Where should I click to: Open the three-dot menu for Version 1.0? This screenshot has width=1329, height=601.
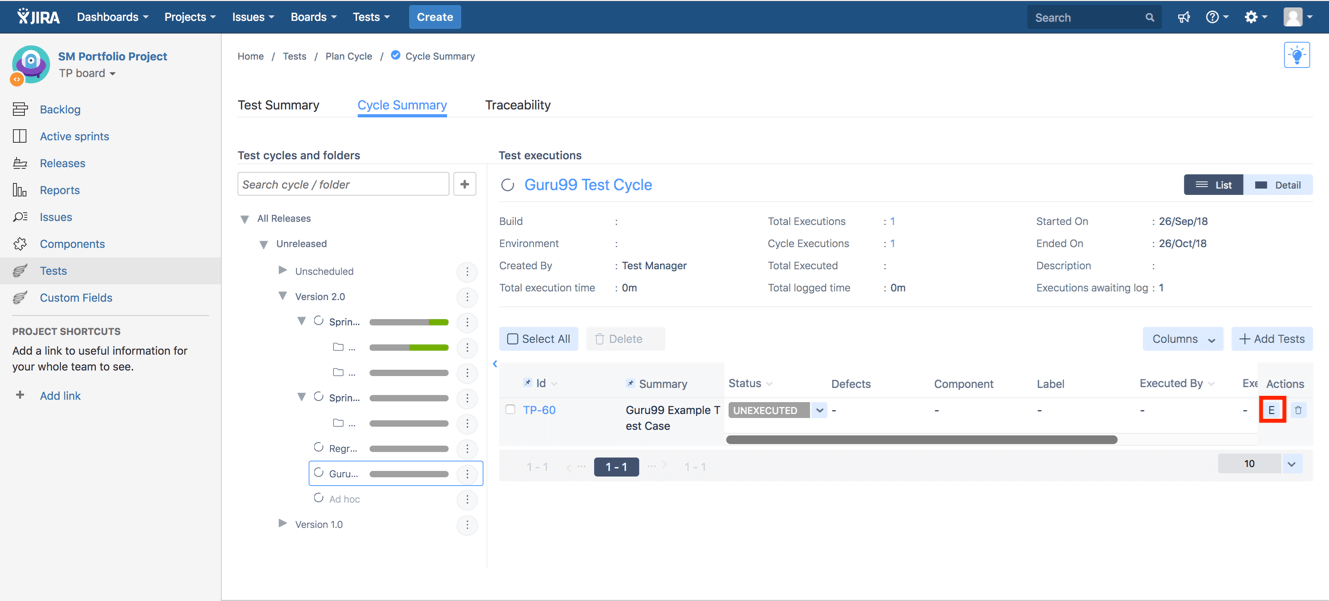tap(467, 525)
